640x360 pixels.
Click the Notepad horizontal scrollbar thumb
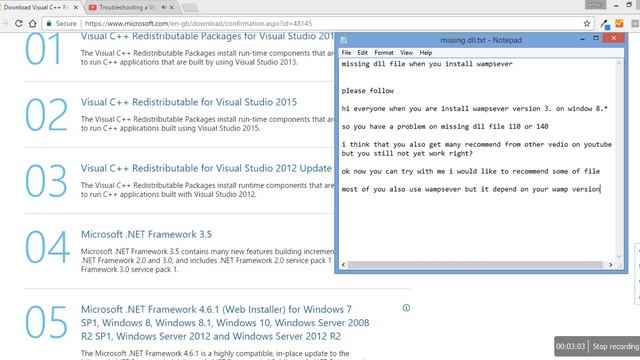pos(475,265)
